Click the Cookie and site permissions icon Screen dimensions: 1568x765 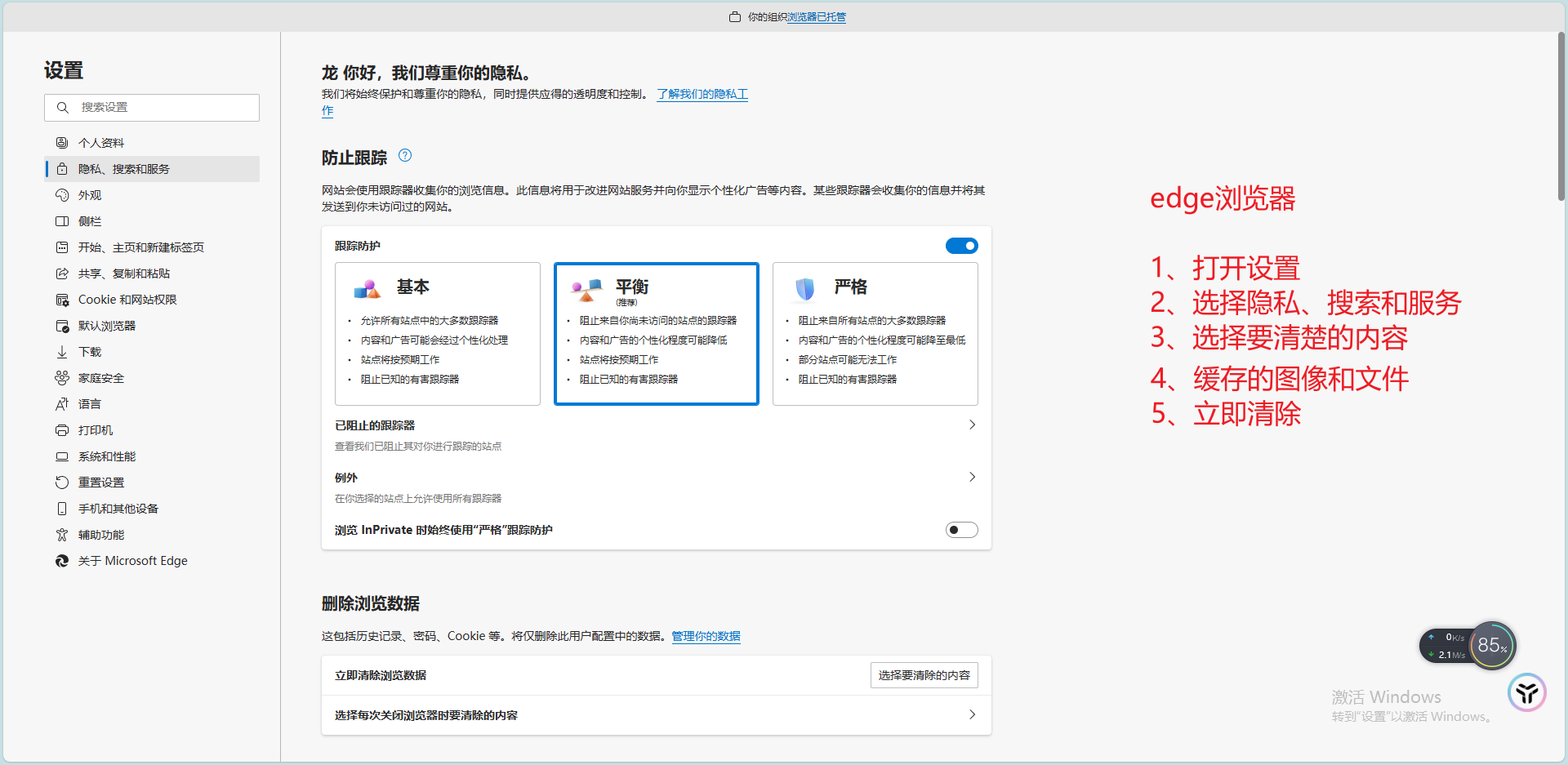pos(62,300)
